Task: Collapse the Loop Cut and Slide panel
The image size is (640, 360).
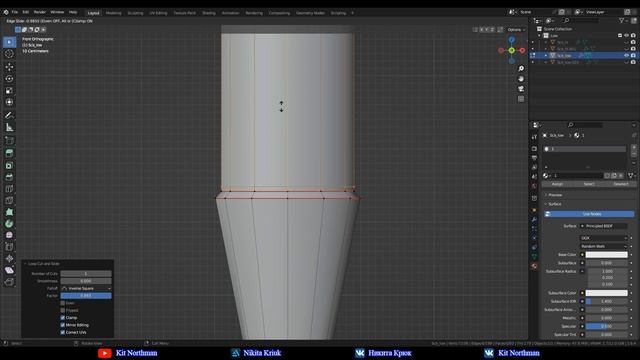Action: (25, 264)
